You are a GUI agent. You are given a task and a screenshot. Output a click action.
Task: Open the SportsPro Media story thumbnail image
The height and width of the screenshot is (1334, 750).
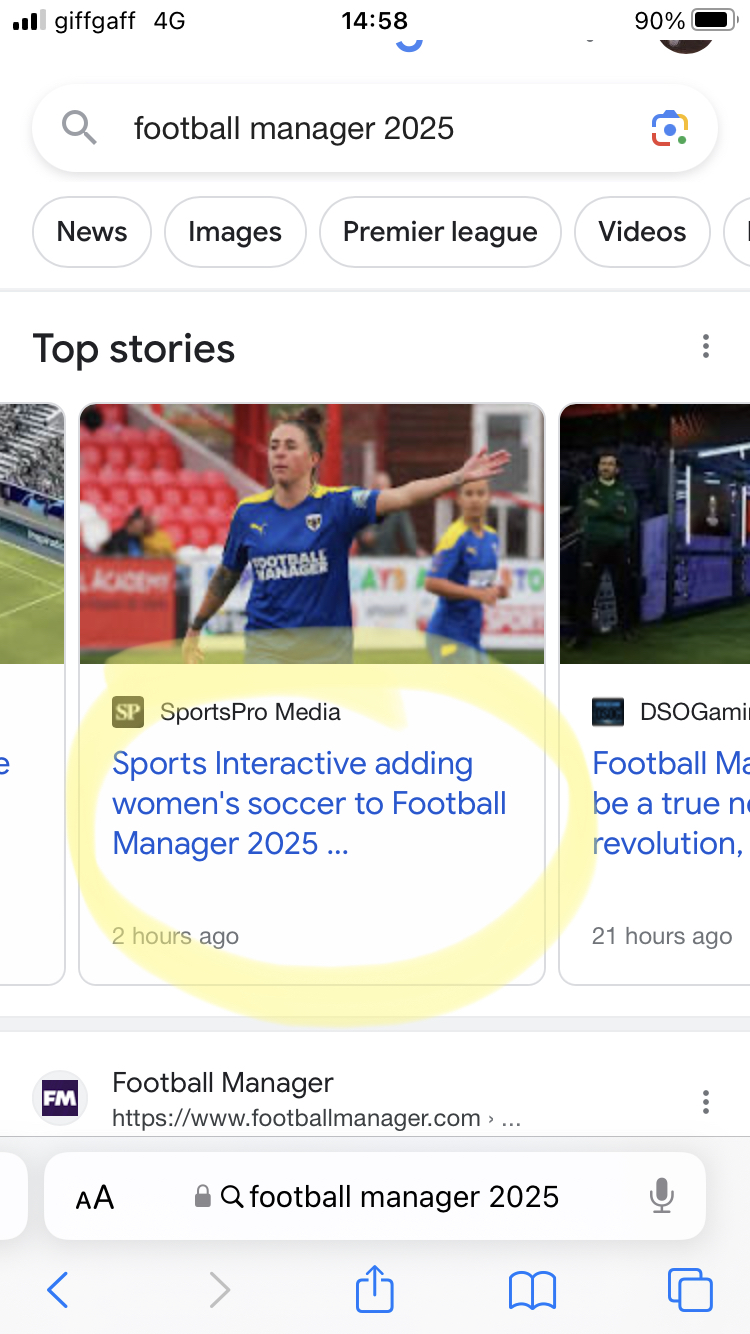pyautogui.click(x=312, y=533)
